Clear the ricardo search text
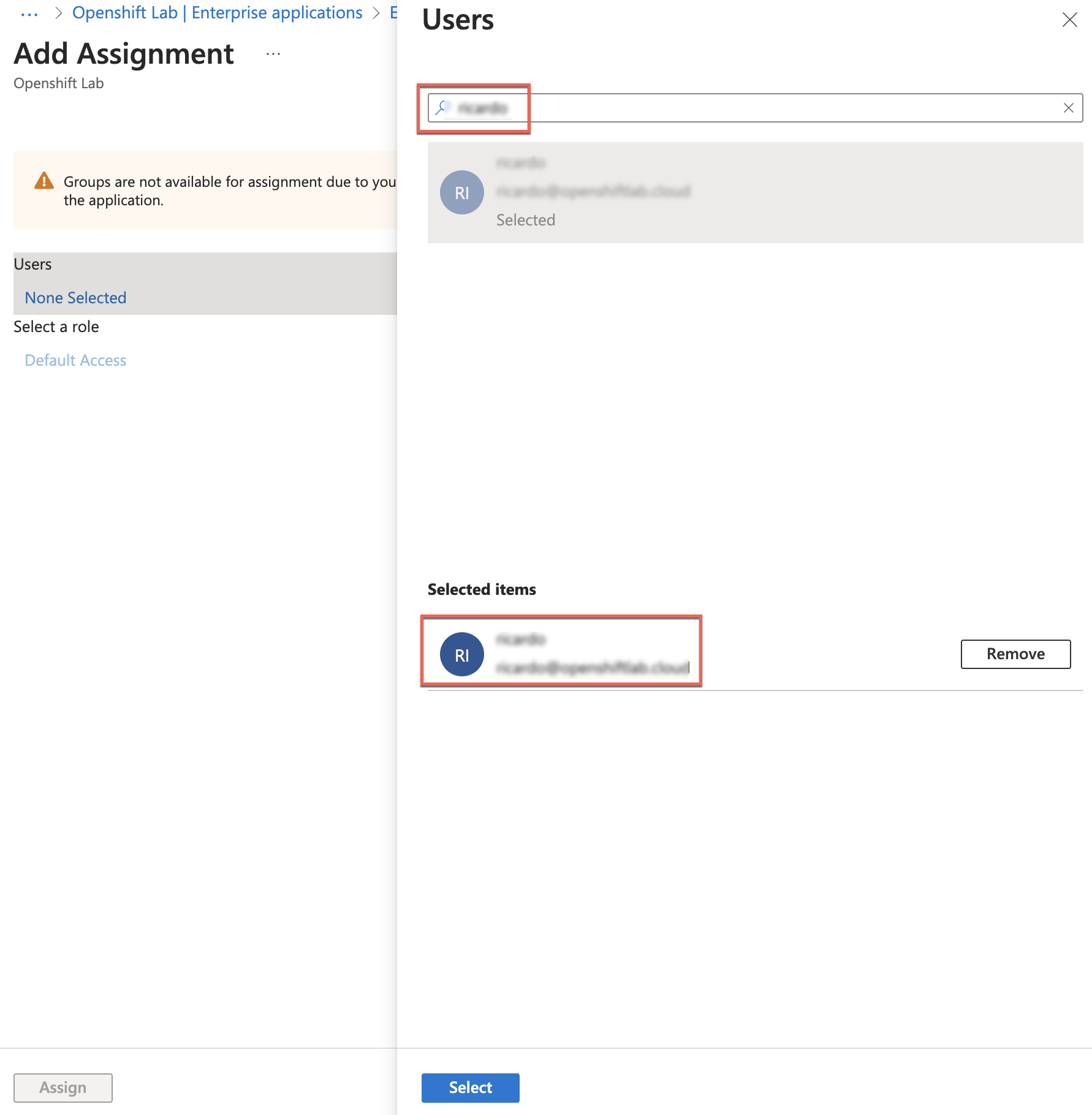The height and width of the screenshot is (1115, 1092). click(1069, 107)
